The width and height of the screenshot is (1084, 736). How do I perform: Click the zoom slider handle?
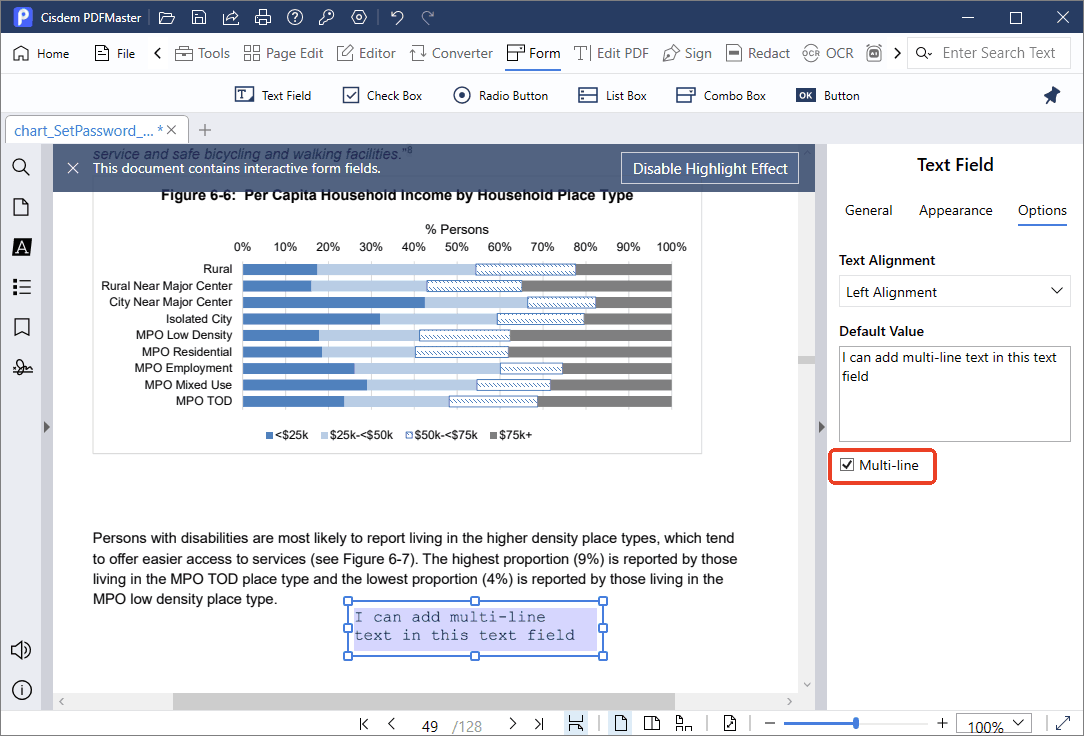point(856,723)
